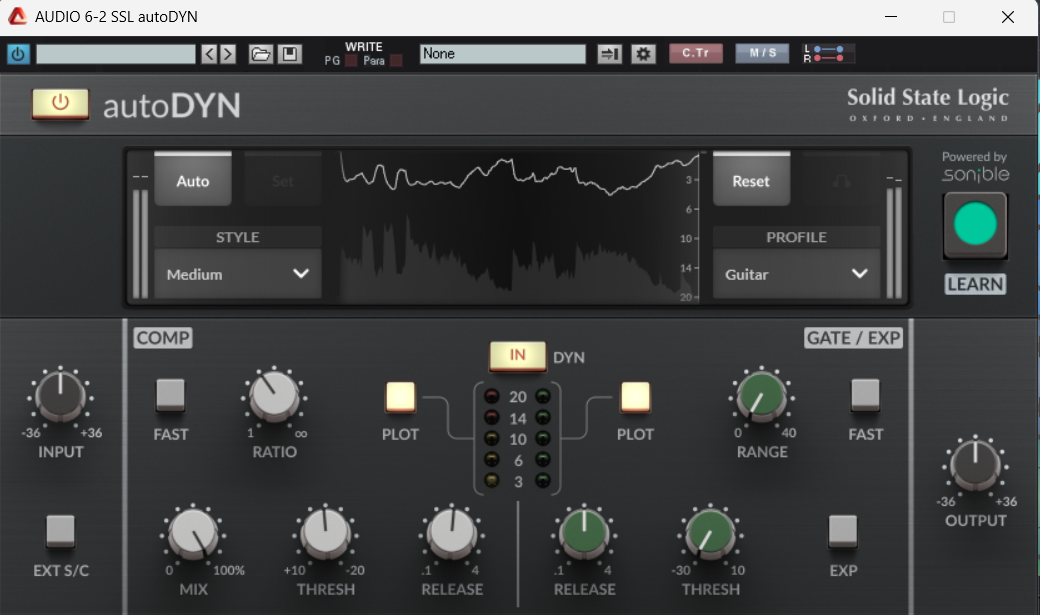The height and width of the screenshot is (615, 1040).
Task: Click the save preset floppy disk icon
Action: point(290,54)
